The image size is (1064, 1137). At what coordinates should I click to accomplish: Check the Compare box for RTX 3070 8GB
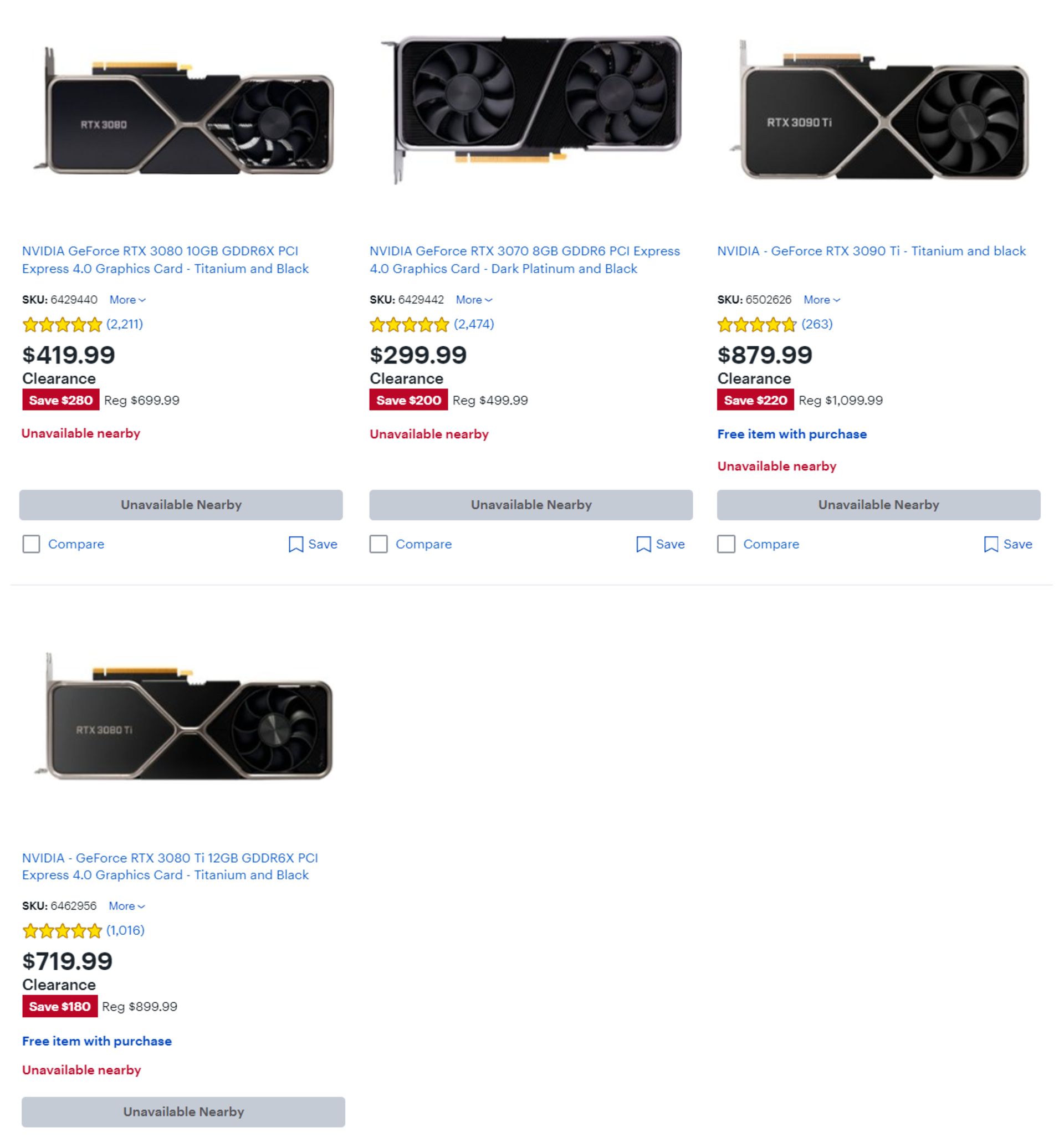coord(378,544)
